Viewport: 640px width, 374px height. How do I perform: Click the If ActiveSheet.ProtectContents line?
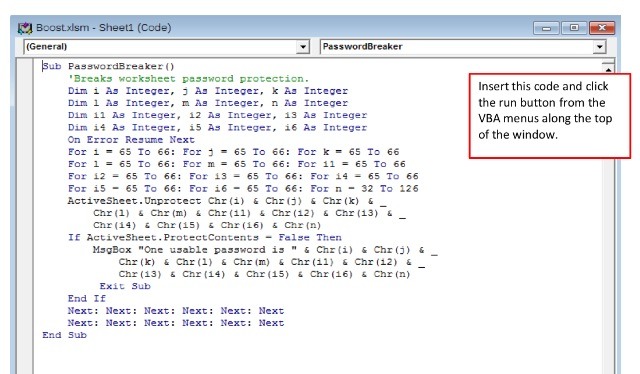(204, 237)
